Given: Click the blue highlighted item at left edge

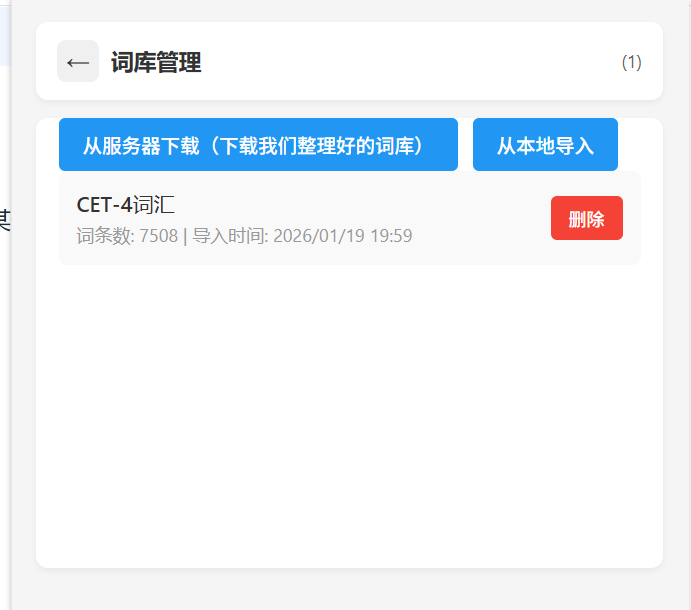Looking at the screenshot, I should [5, 36].
